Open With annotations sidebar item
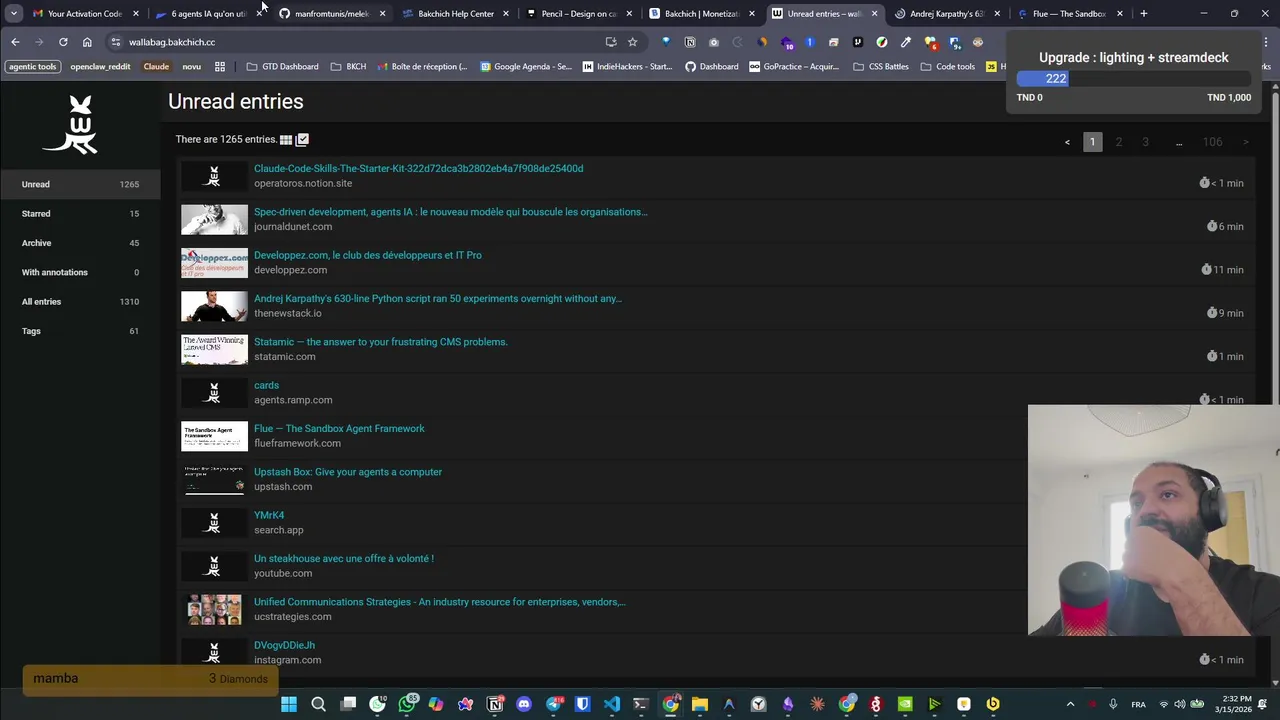This screenshot has height=720, width=1280. [80, 272]
